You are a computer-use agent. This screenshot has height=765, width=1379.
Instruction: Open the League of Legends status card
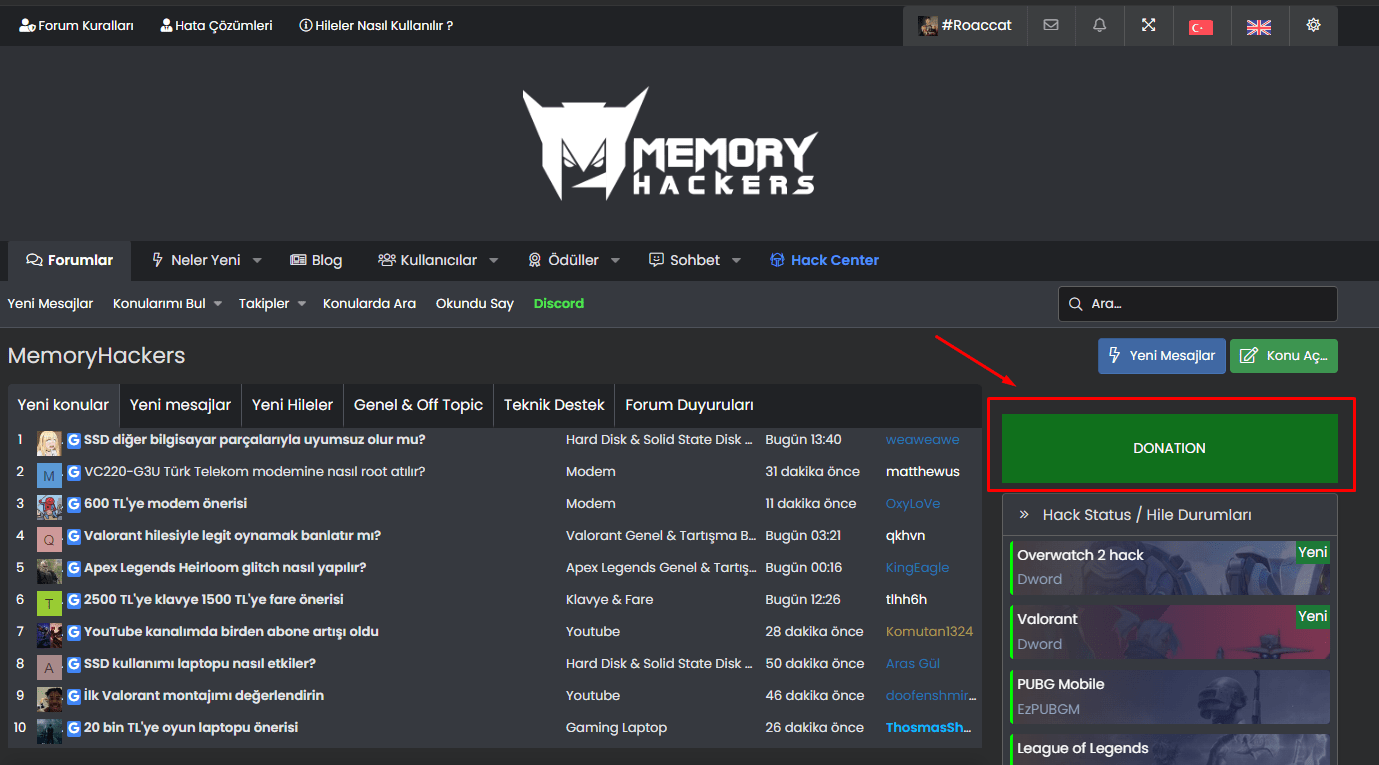1170,749
